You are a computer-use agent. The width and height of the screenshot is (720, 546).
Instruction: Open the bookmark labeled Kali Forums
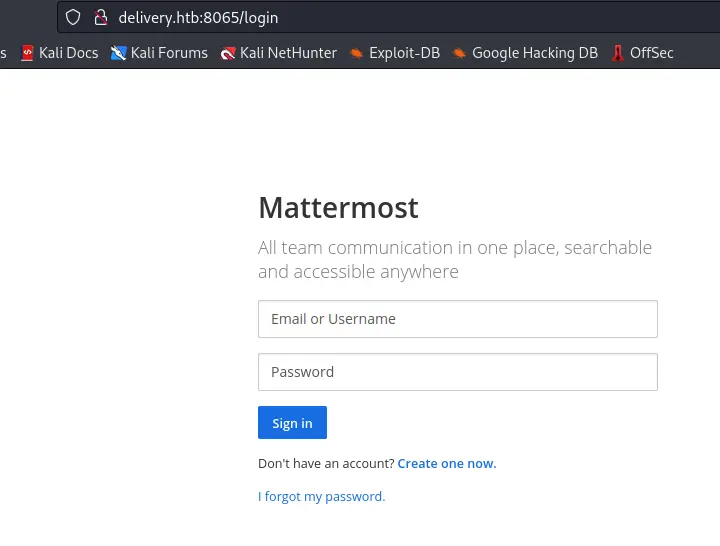click(169, 53)
